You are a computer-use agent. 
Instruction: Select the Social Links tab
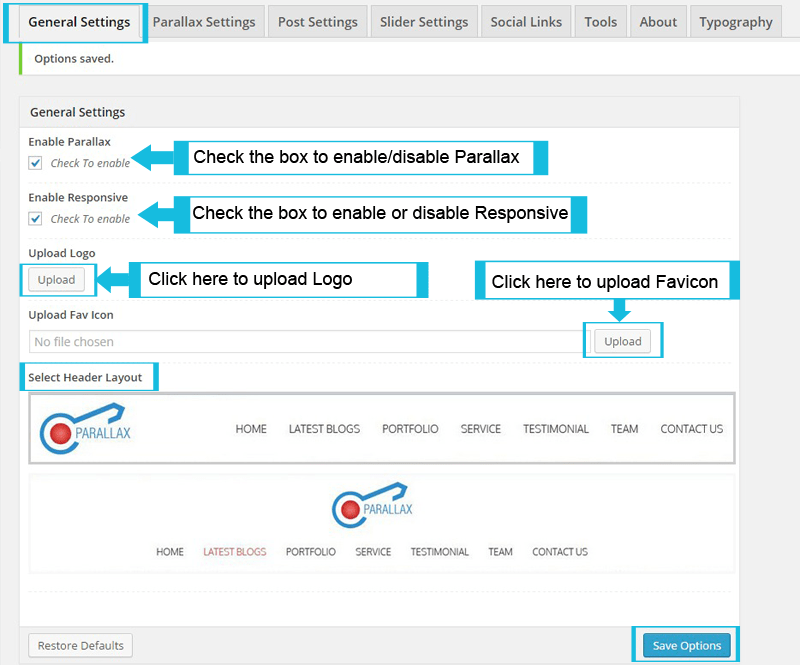[526, 22]
